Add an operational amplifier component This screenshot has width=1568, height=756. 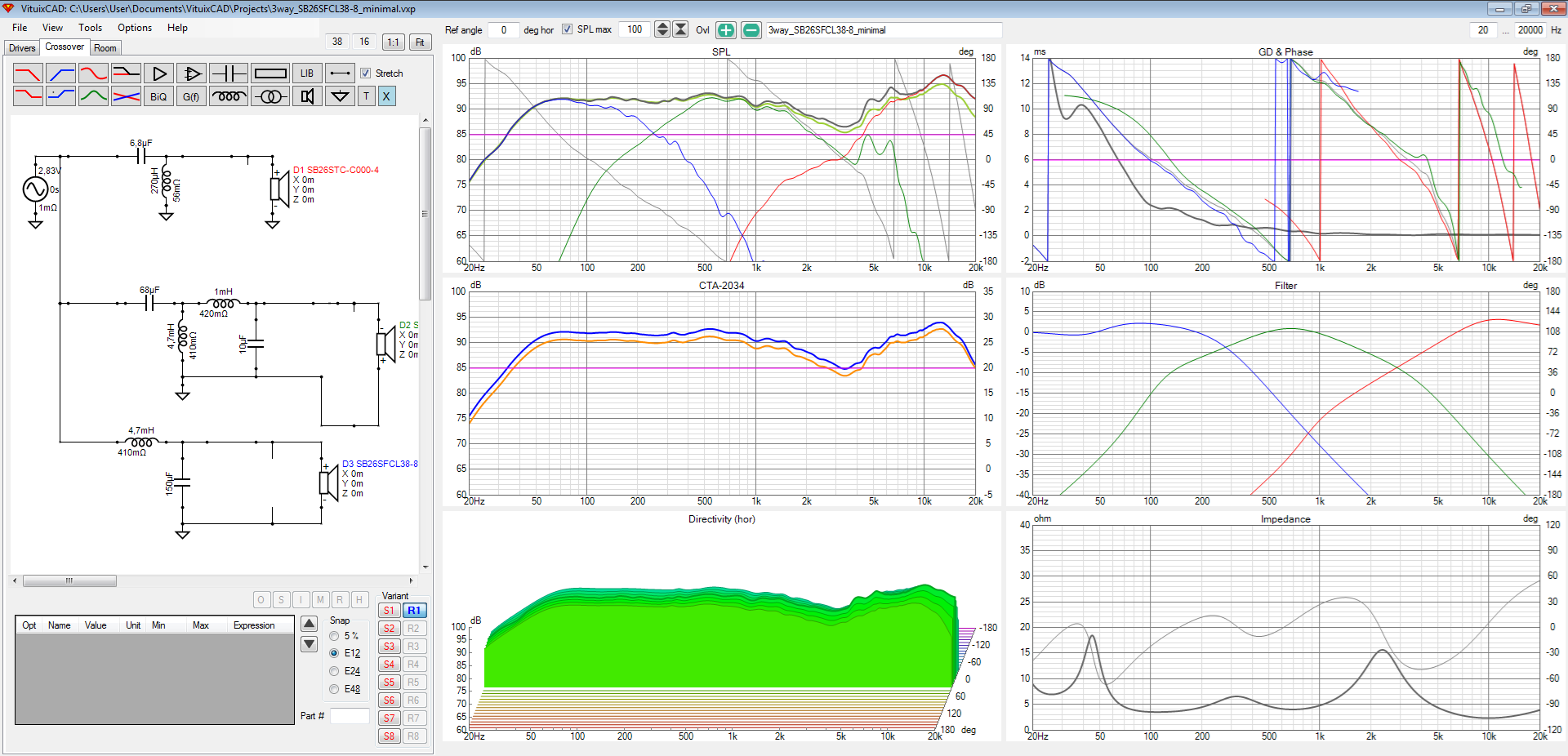191,73
